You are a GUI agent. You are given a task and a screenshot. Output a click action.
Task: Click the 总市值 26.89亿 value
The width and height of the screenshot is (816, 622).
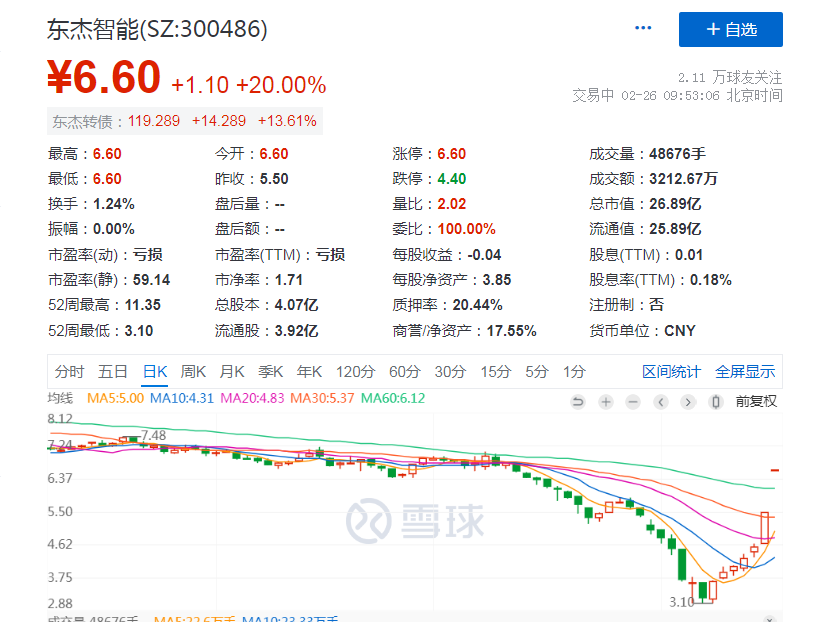(675, 204)
